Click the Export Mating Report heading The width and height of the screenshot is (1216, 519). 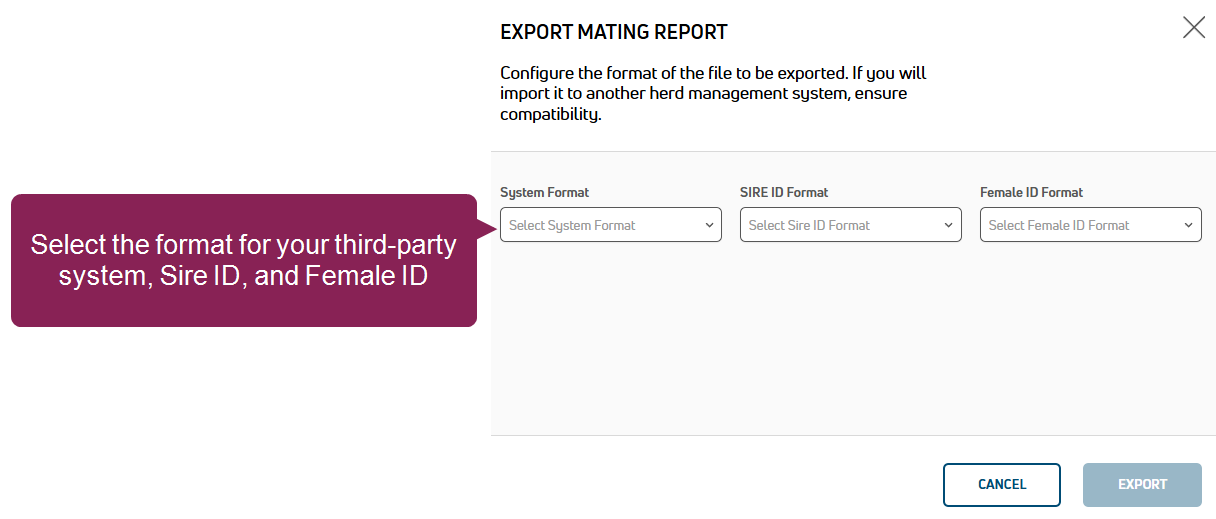pyautogui.click(x=613, y=32)
